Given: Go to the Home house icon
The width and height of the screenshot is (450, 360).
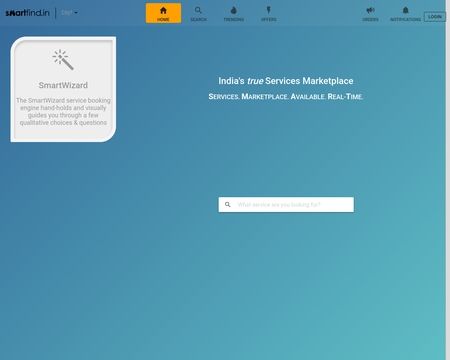Looking at the screenshot, I should click(163, 10).
